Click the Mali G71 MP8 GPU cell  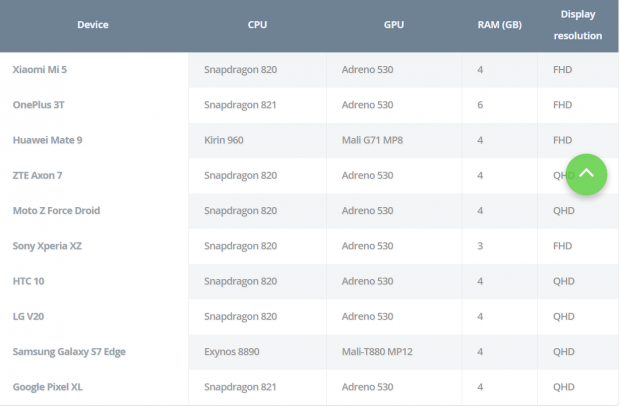pyautogui.click(x=372, y=140)
